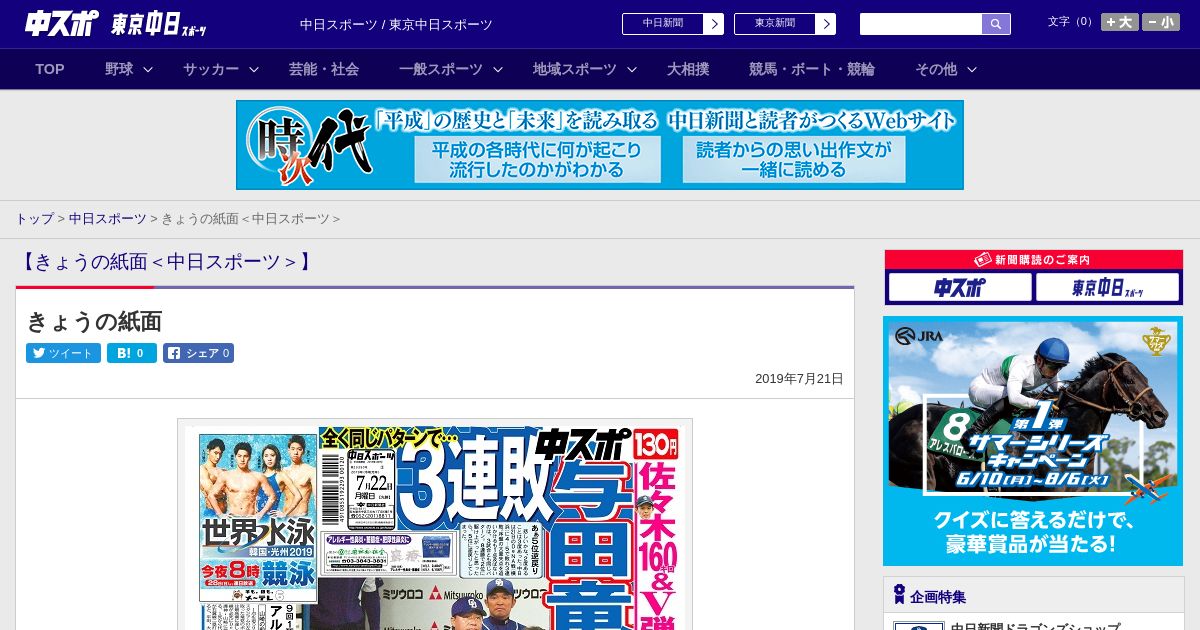
Task: Share via Twitter ツイート button
Action: tap(63, 353)
